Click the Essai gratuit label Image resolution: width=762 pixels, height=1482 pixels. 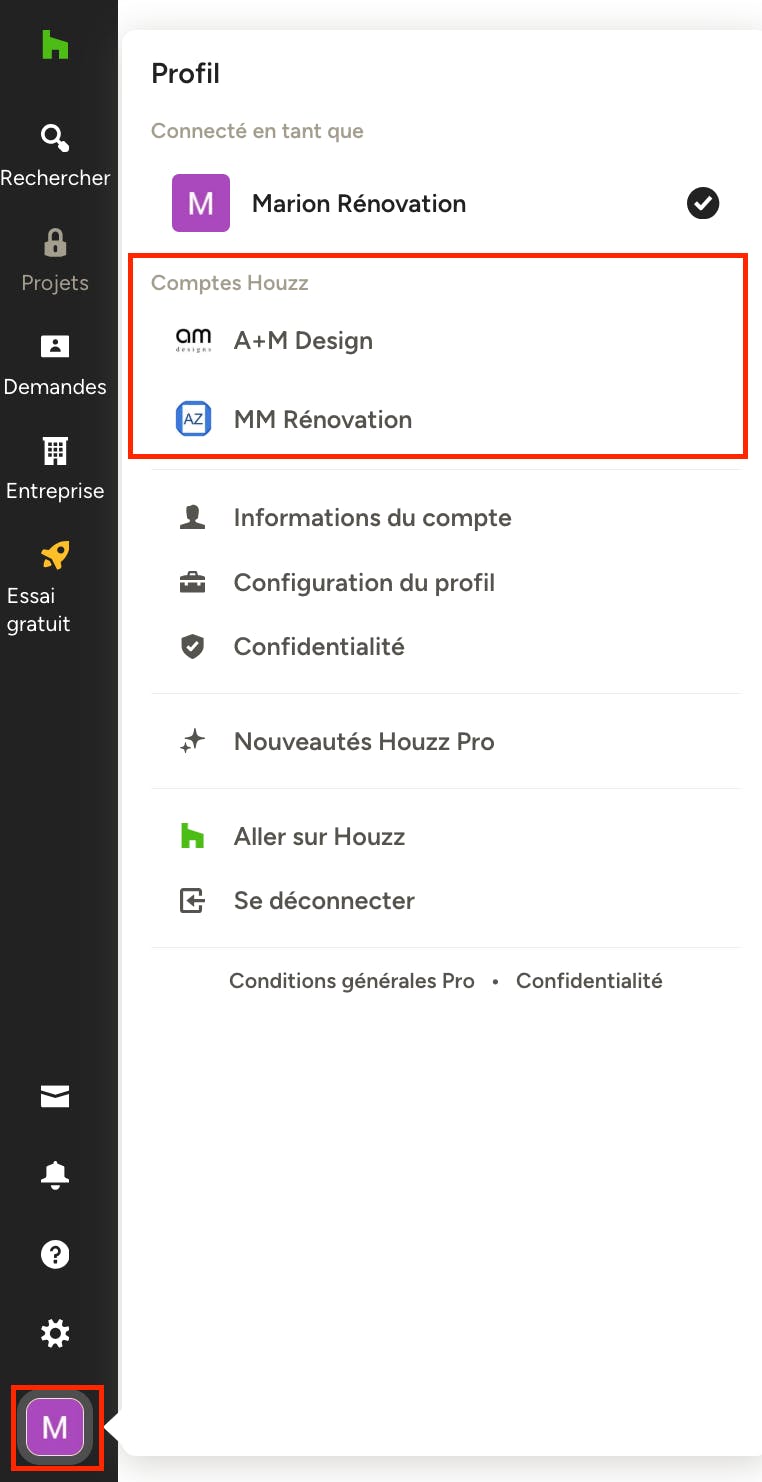coord(38,610)
